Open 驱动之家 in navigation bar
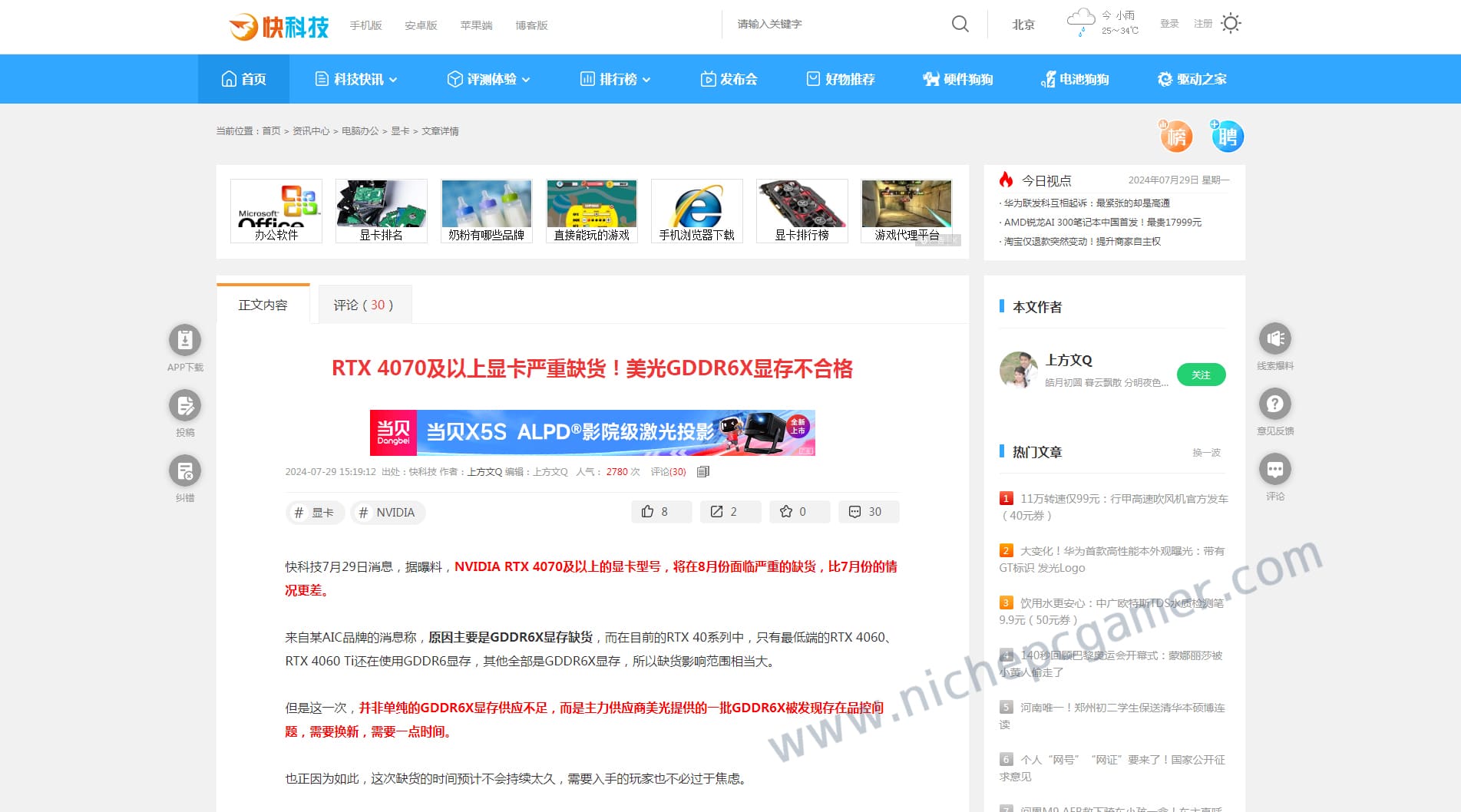The height and width of the screenshot is (812, 1461). pos(1192,79)
